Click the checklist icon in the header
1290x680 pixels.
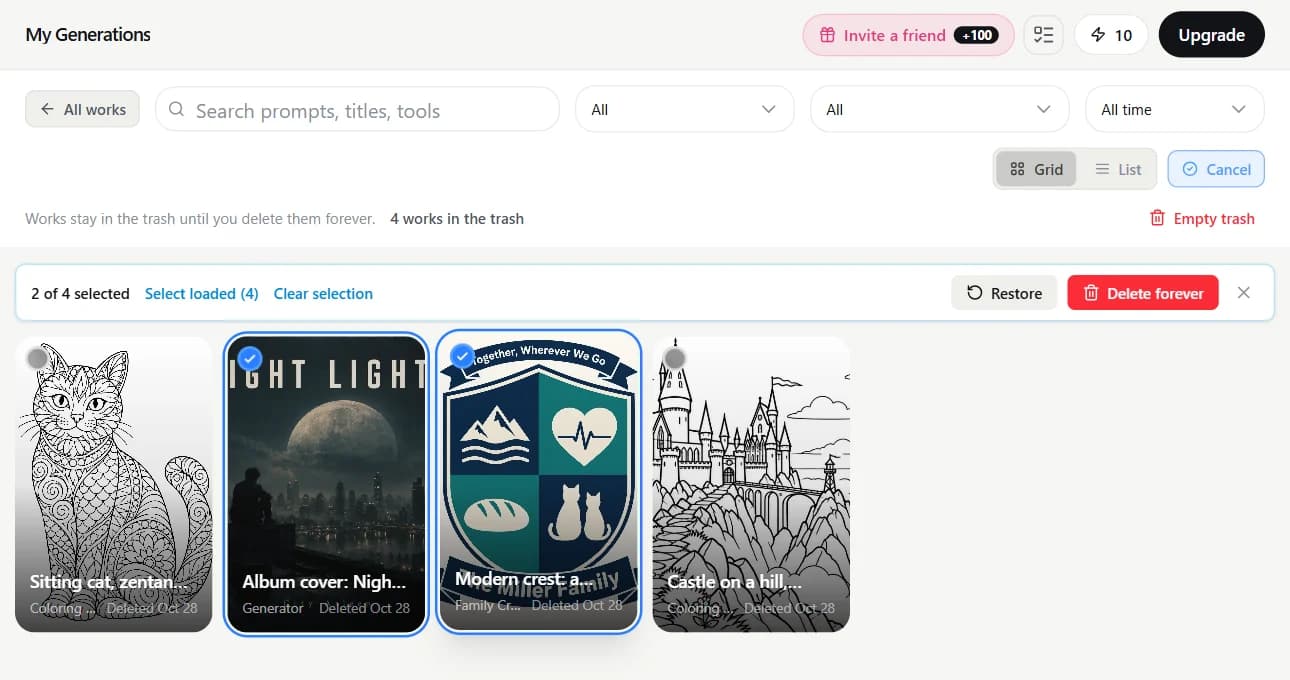click(1044, 35)
